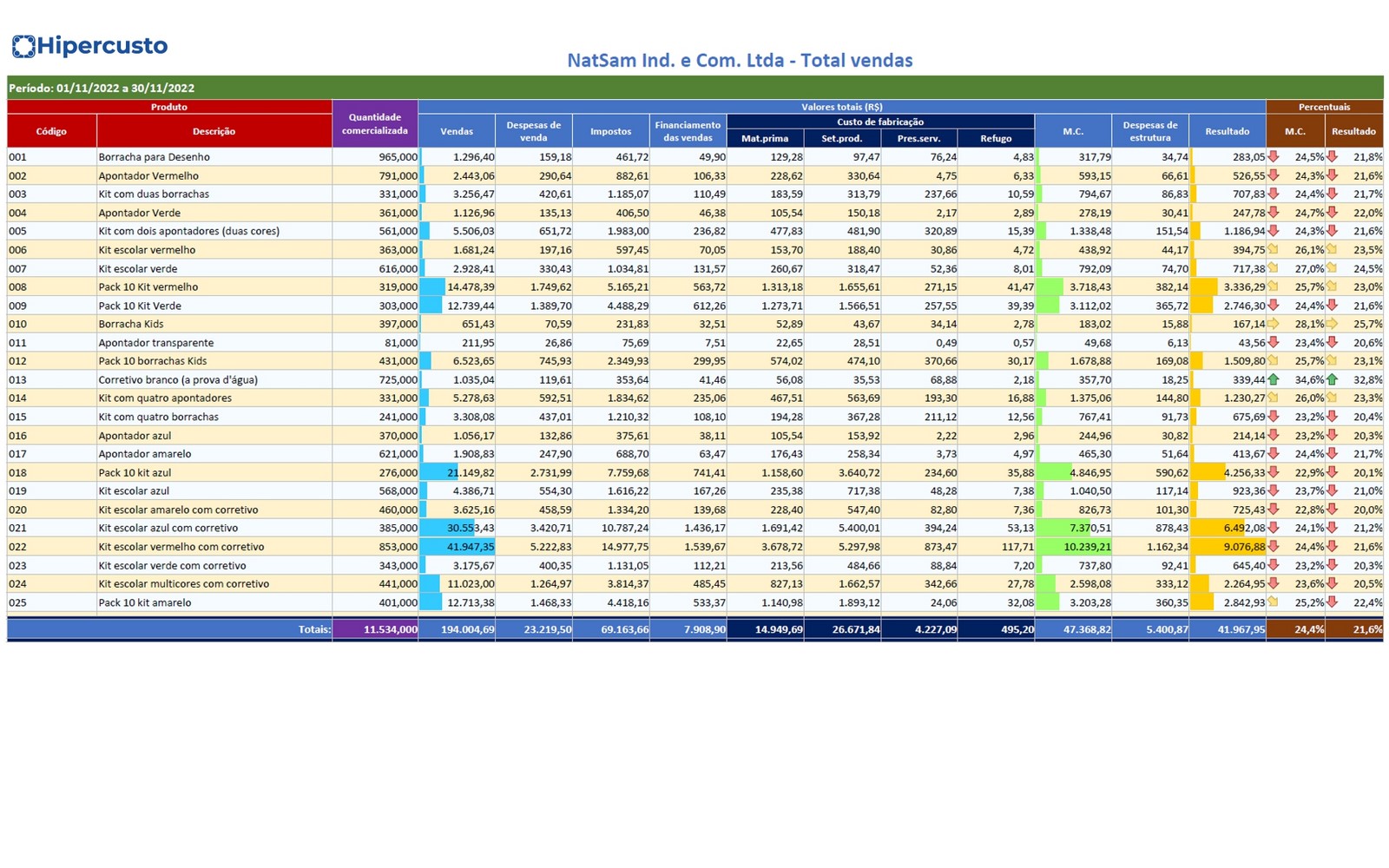This screenshot has width=1389, height=868.
Task: Click the Período 01/11/2022 a 30/11/2022 bar
Action: pos(694,88)
